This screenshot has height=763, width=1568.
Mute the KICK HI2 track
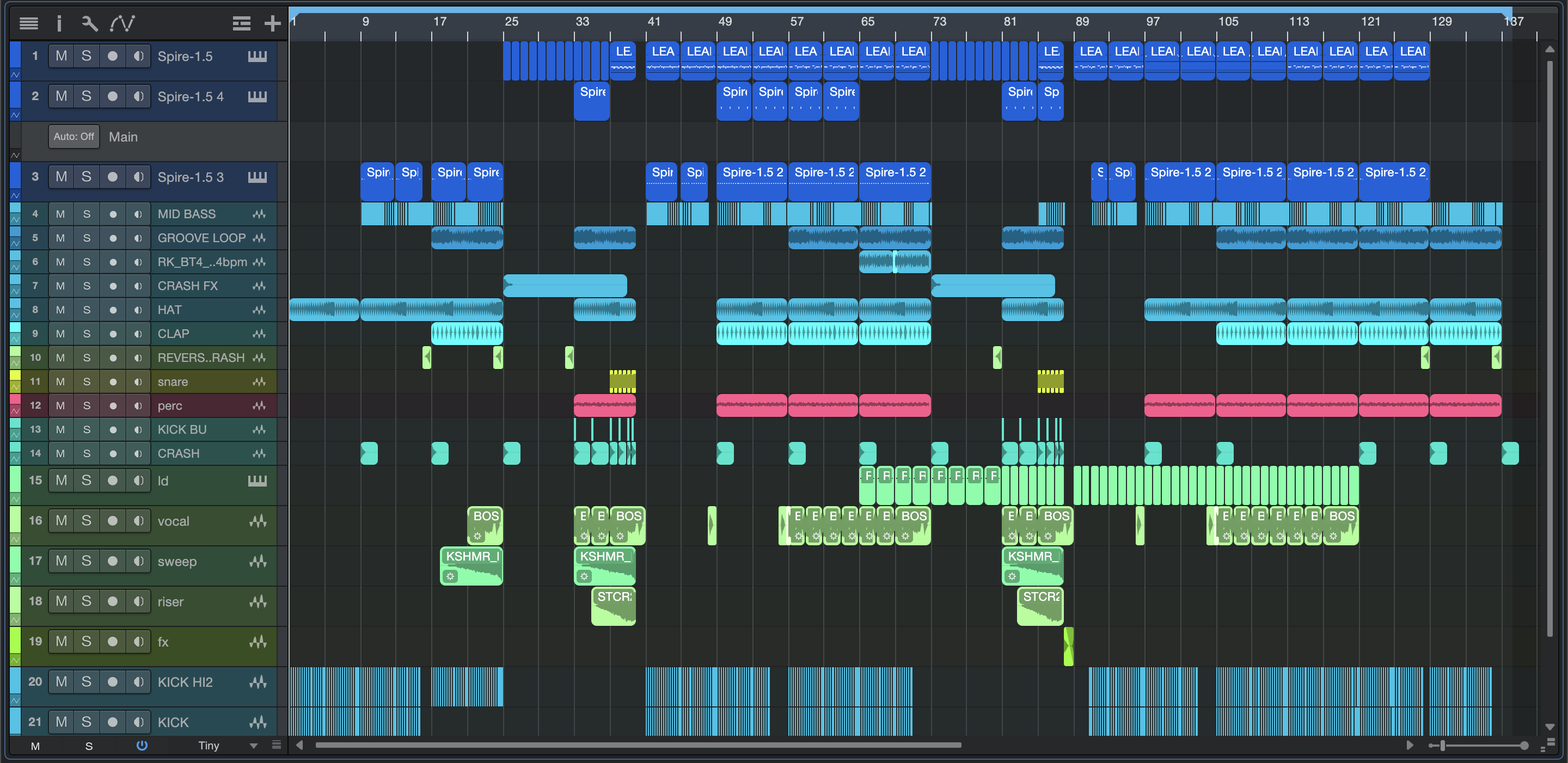(x=61, y=681)
